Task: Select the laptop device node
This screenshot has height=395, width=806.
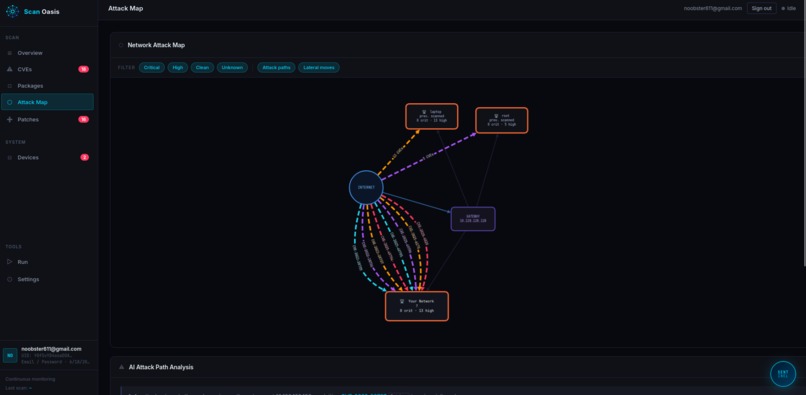Action: tap(432, 116)
